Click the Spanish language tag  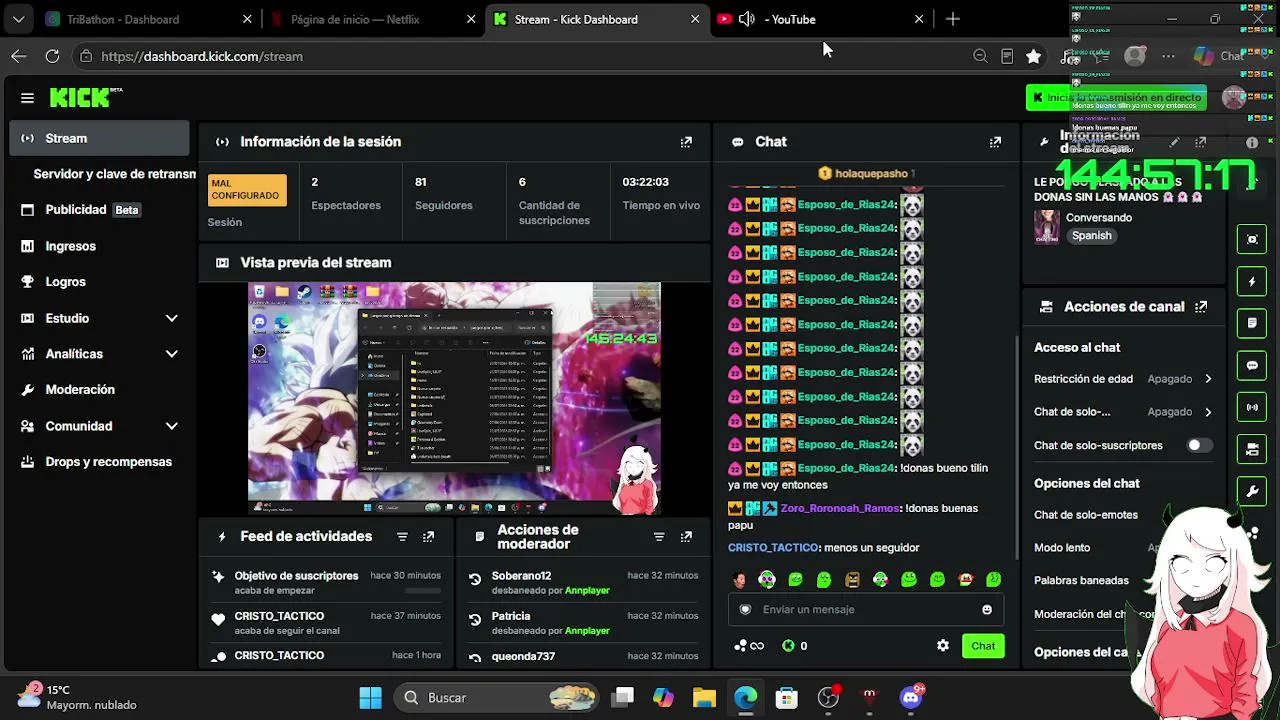coord(1092,236)
